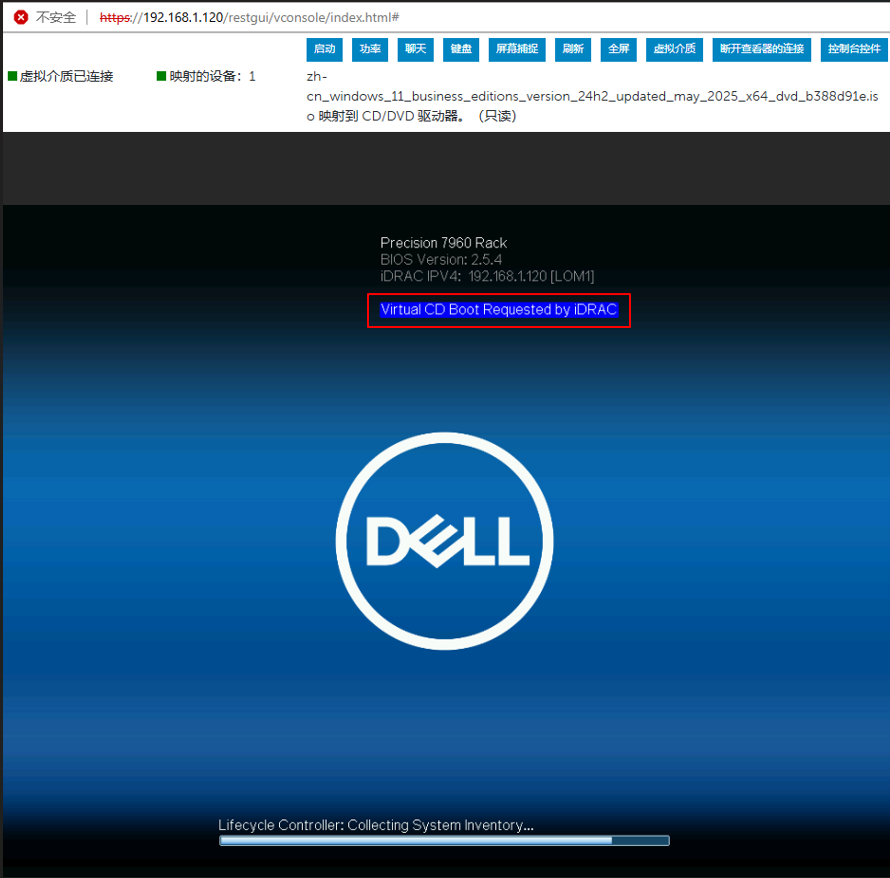Click the URL in the address bar

(x=249, y=18)
